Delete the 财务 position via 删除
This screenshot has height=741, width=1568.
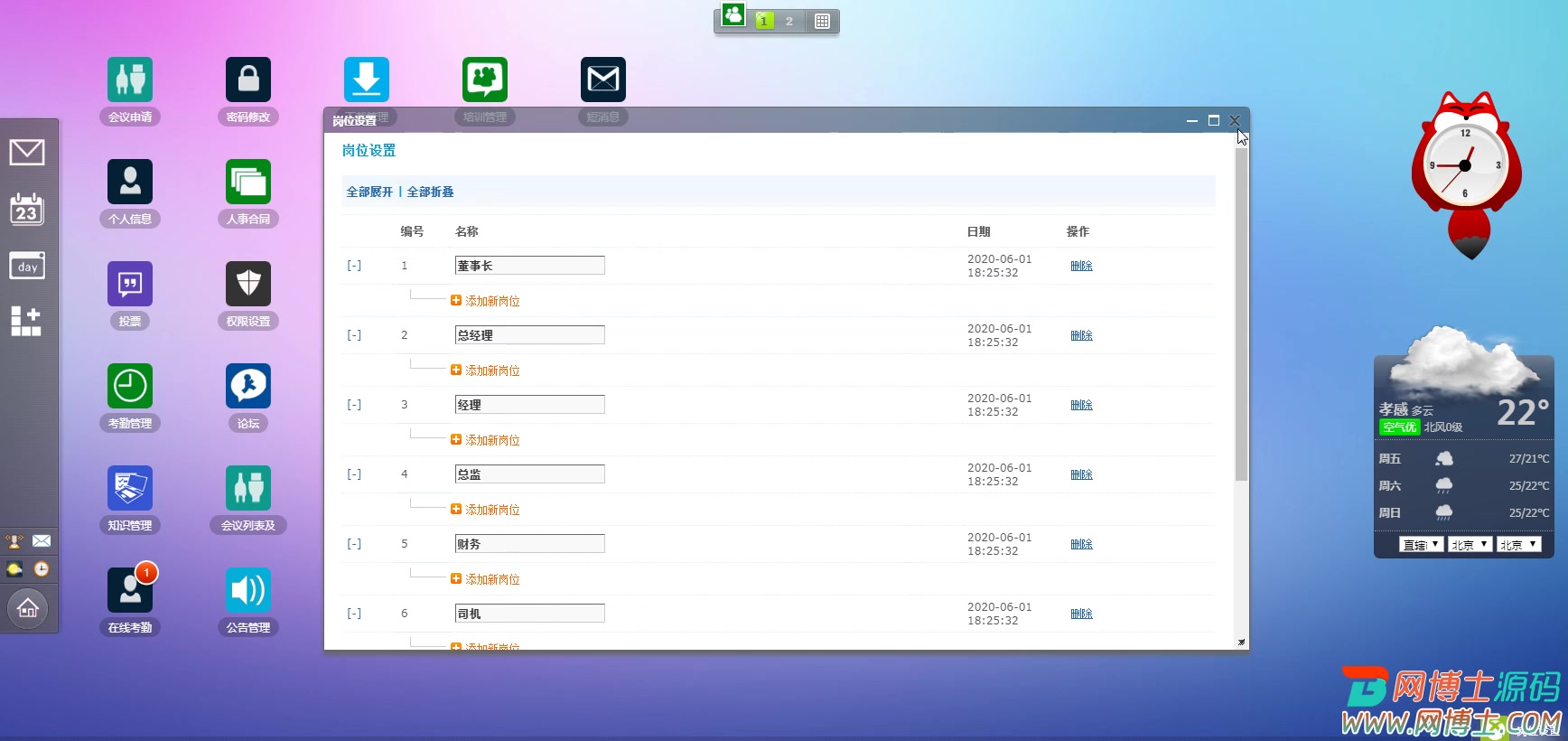click(x=1081, y=544)
